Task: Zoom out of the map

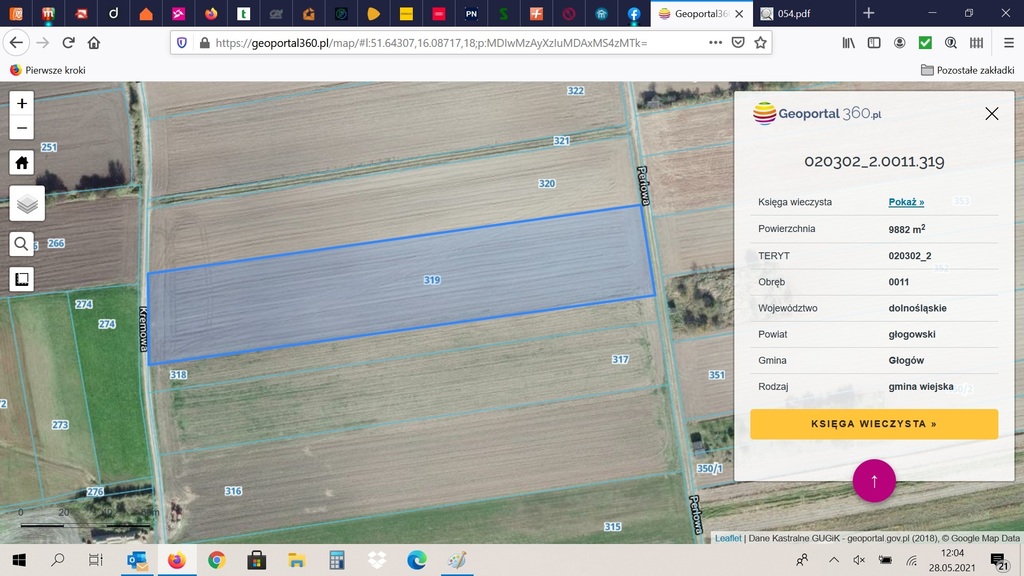Action: (x=22, y=128)
